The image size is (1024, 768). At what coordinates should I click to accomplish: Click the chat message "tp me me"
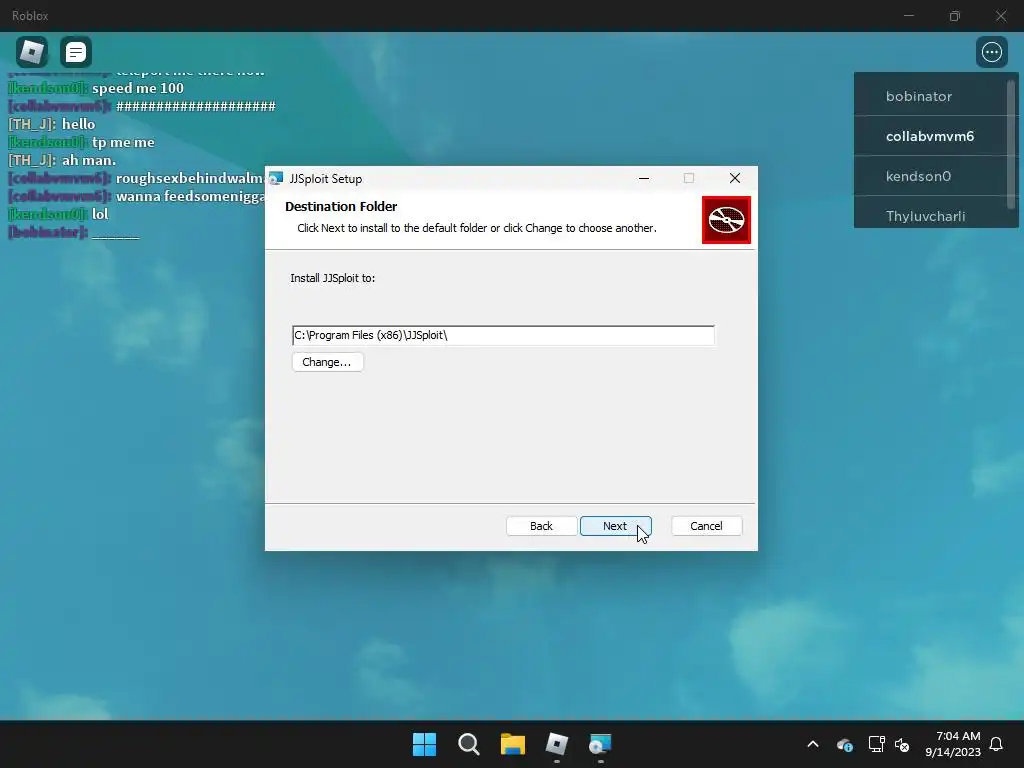(123, 142)
